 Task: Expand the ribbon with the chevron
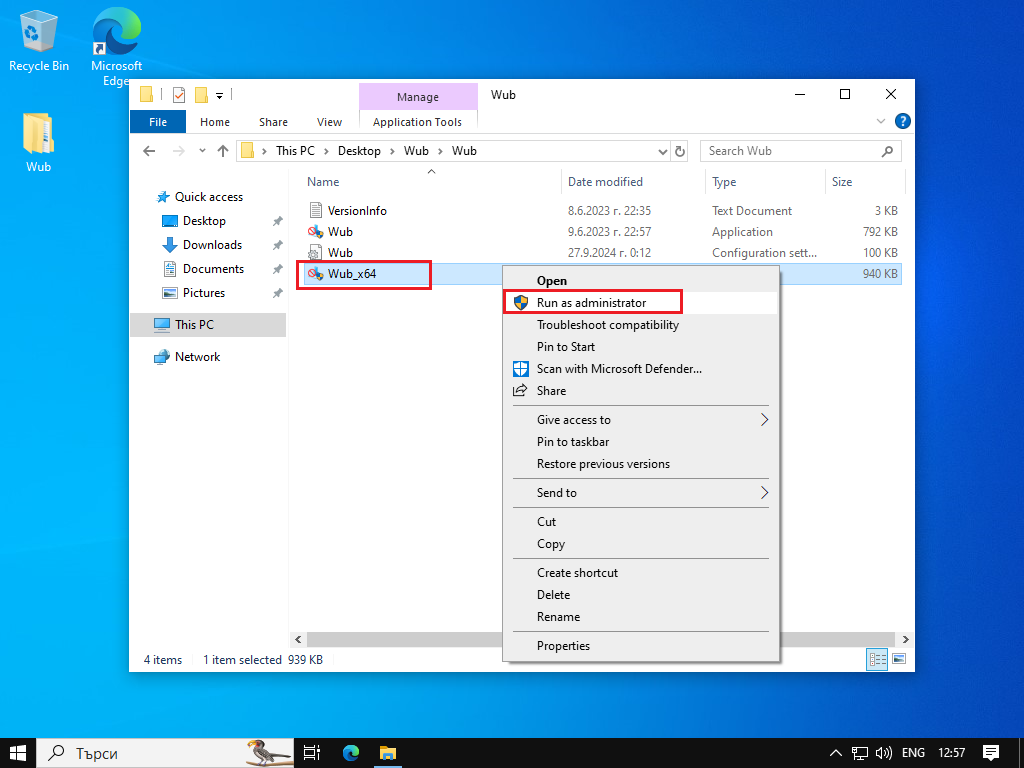click(880, 121)
